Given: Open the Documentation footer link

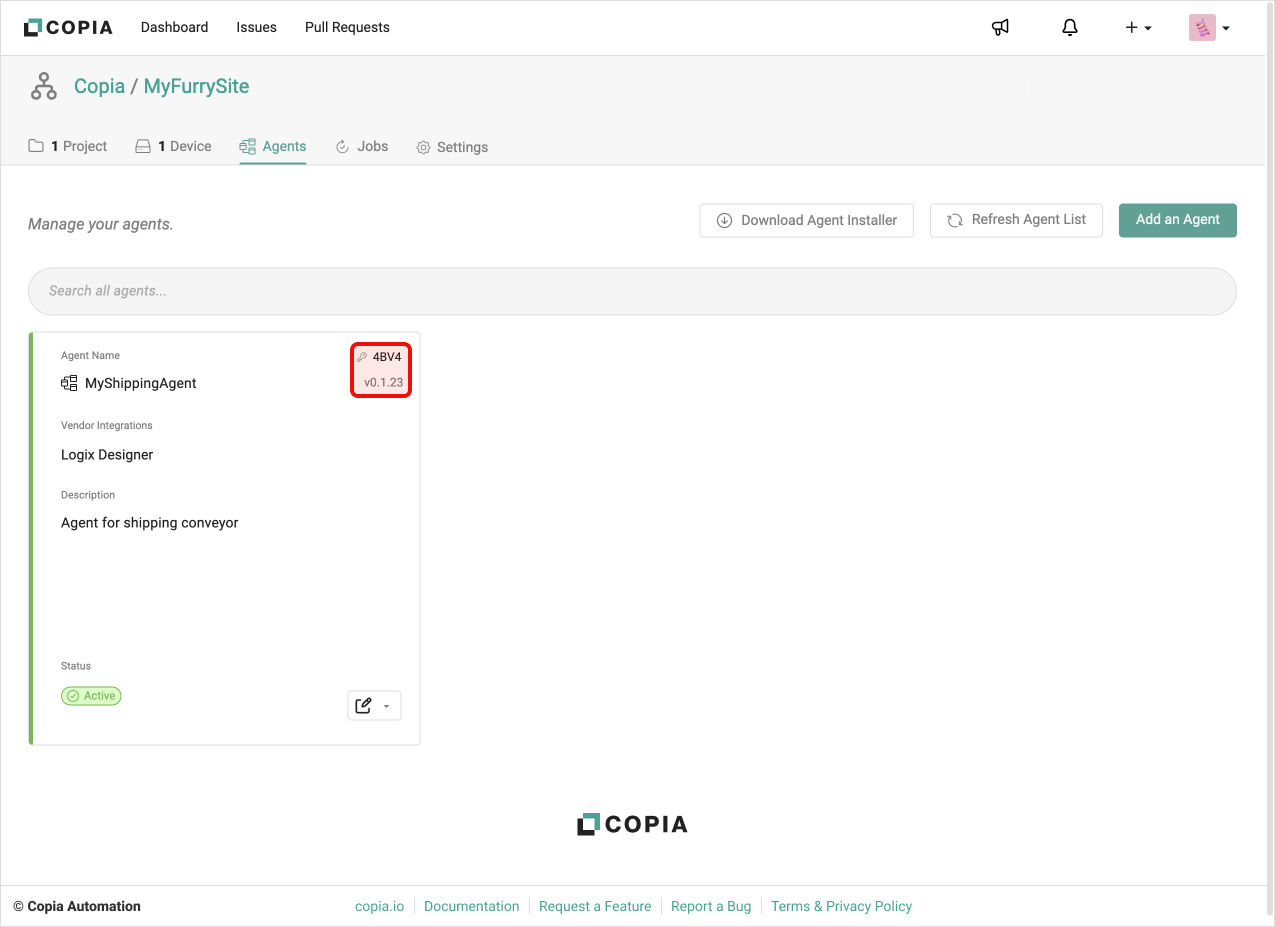Looking at the screenshot, I should point(471,906).
